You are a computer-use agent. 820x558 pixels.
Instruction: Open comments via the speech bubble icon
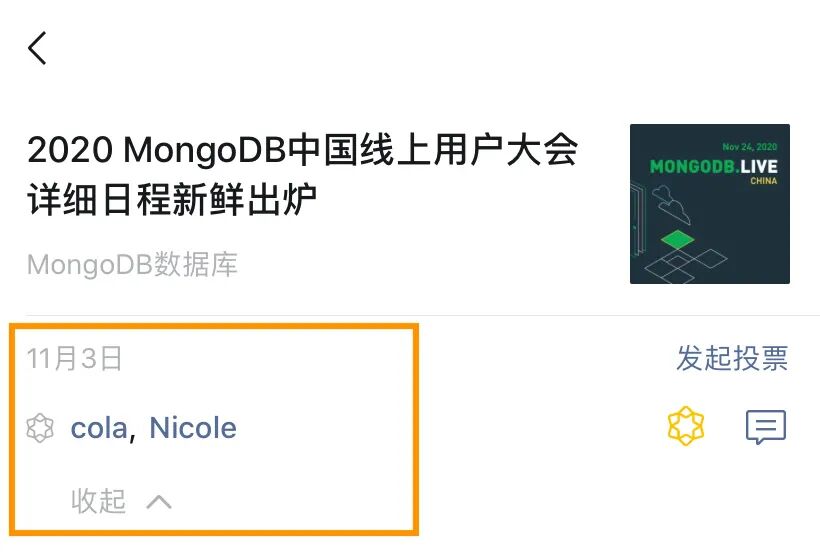[766, 427]
